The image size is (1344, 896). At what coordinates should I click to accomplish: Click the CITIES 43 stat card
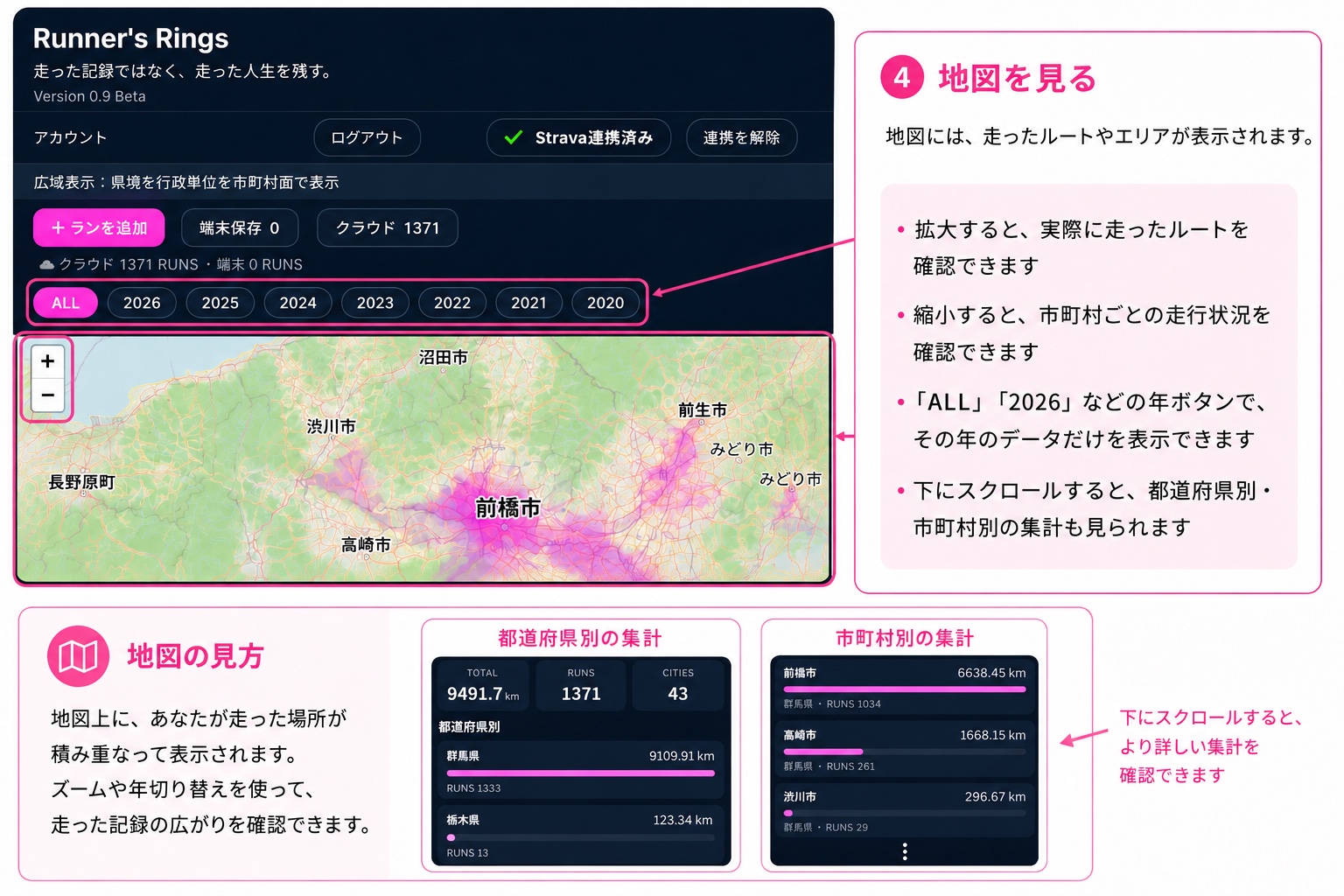(678, 685)
